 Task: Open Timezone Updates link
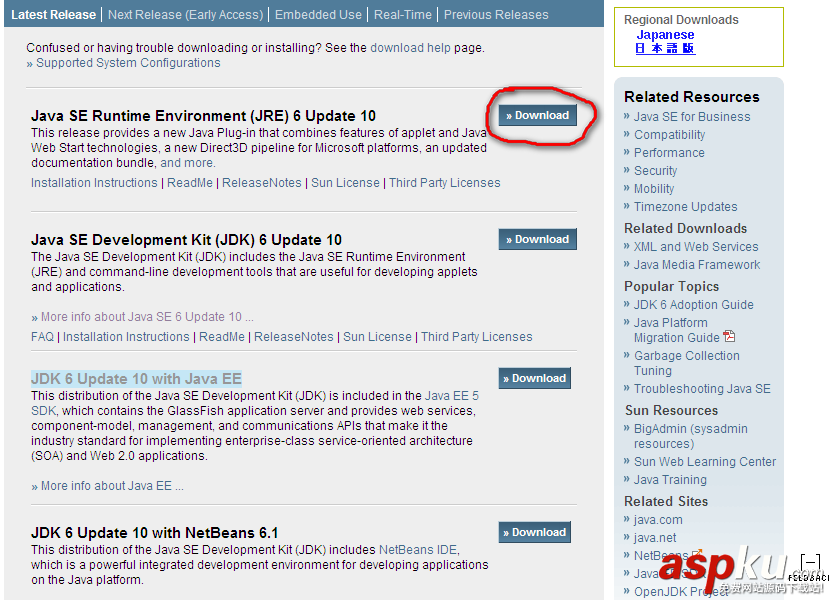686,207
